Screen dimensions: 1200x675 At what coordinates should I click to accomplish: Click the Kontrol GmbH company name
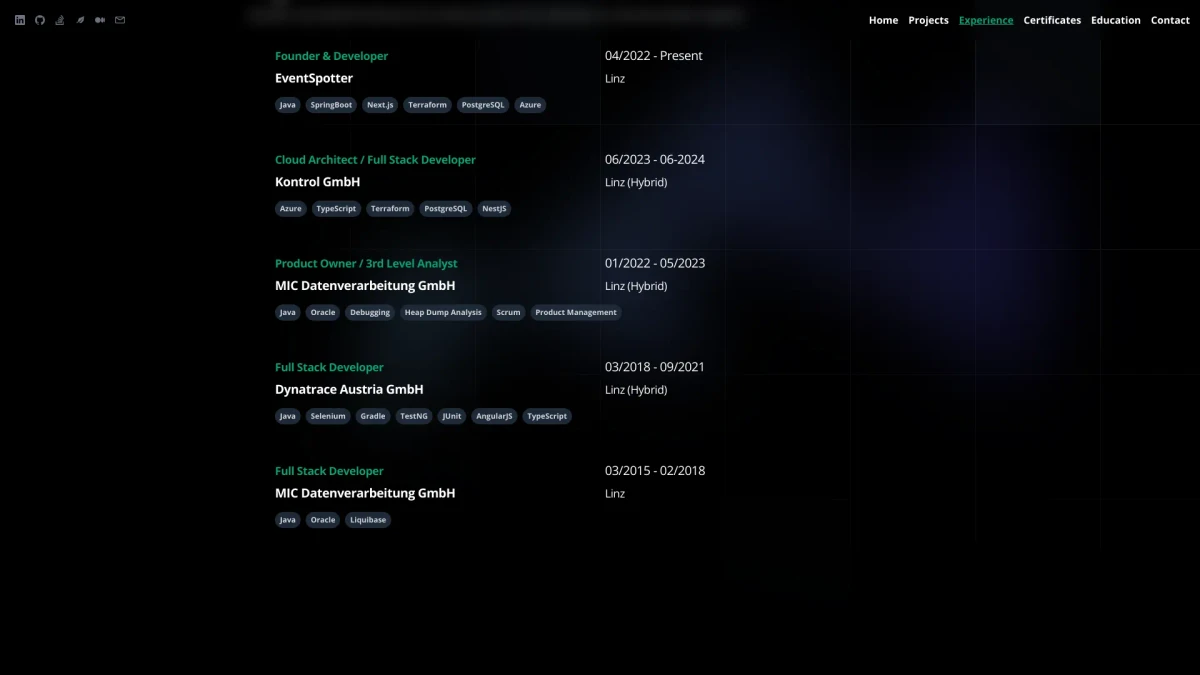tap(317, 182)
